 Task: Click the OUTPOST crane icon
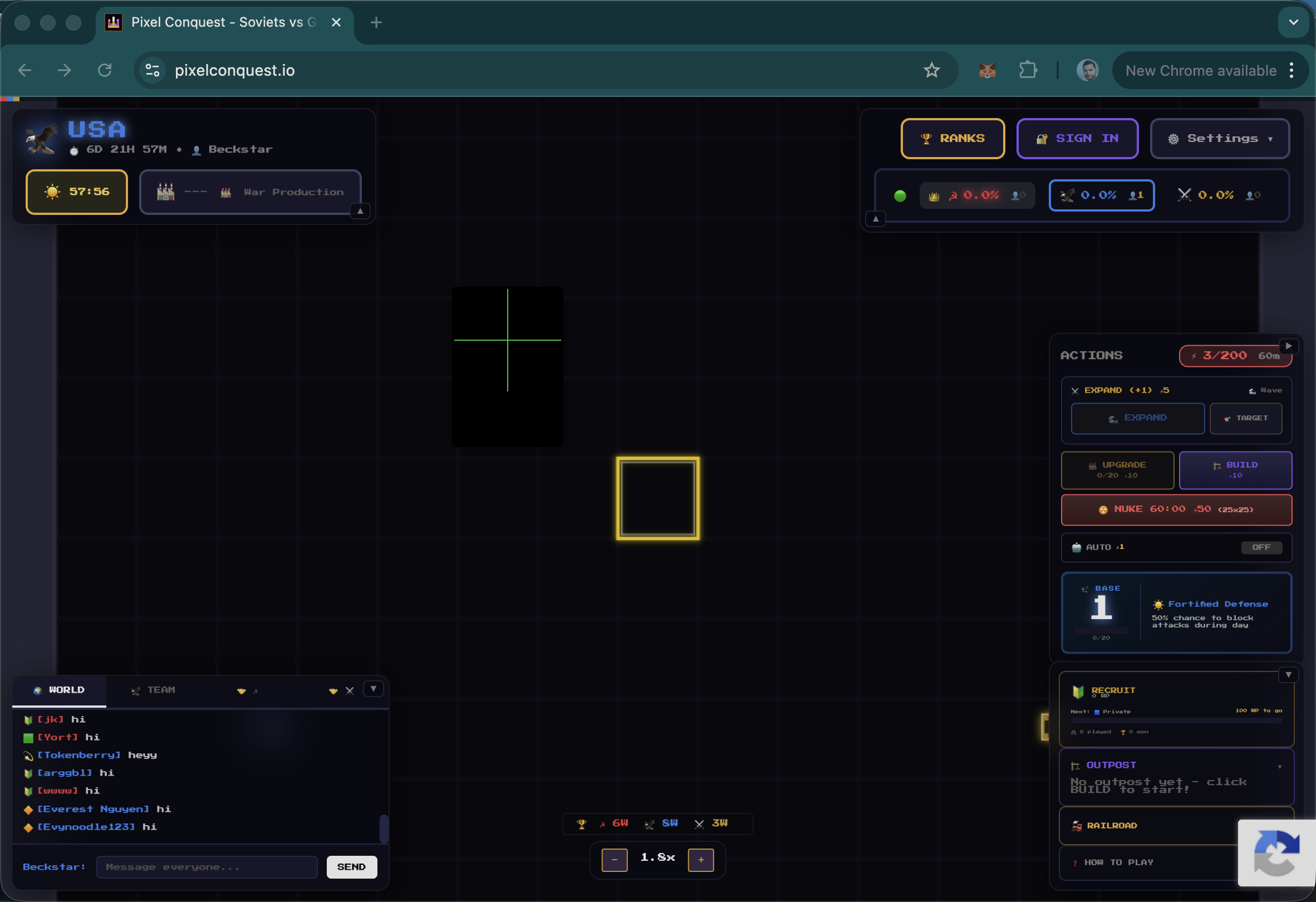point(1075,766)
